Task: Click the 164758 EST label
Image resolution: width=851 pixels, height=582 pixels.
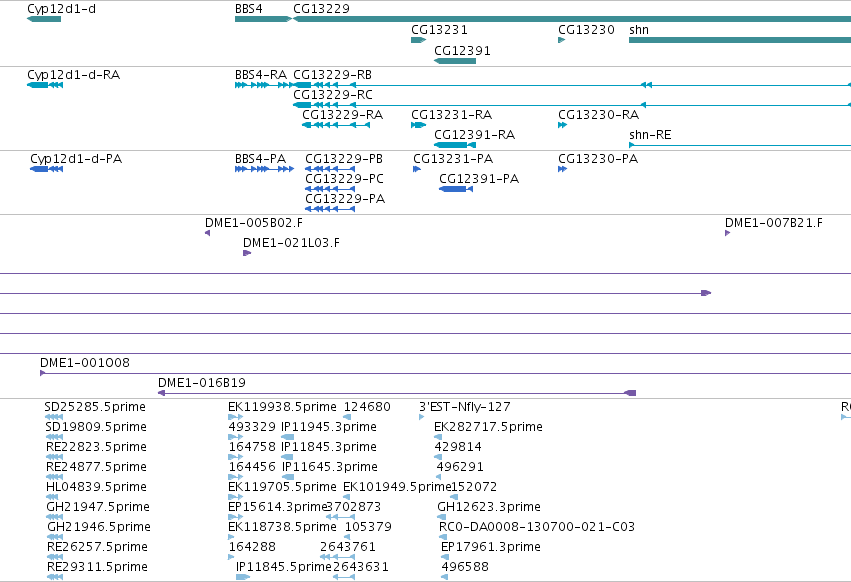Action: [252, 447]
